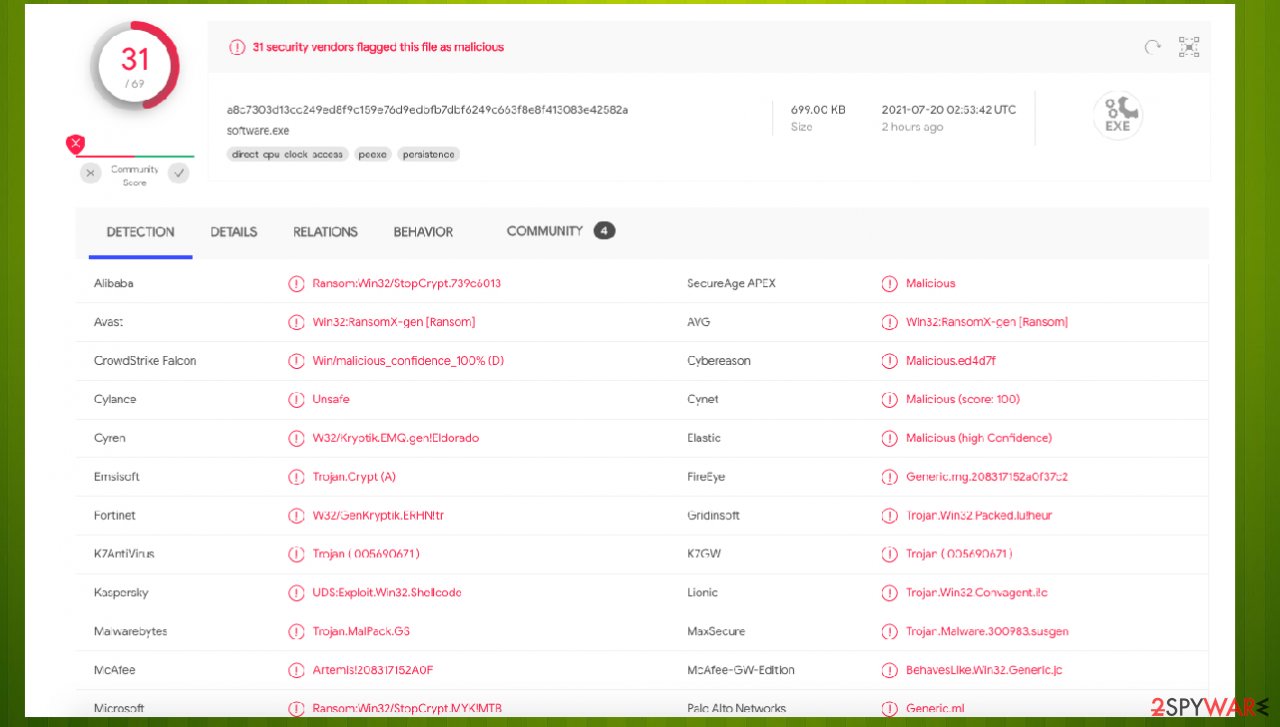The image size is (1280, 727).
Task: Click the COMMUNITY count badge showing 4
Action: coord(604,231)
